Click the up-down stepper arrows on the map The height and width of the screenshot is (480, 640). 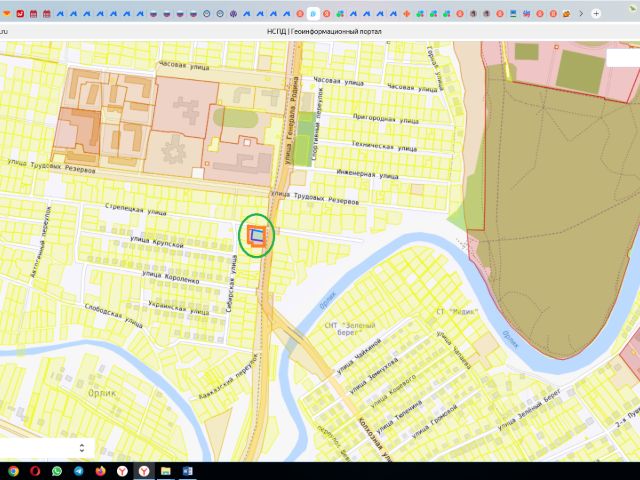[82, 448]
